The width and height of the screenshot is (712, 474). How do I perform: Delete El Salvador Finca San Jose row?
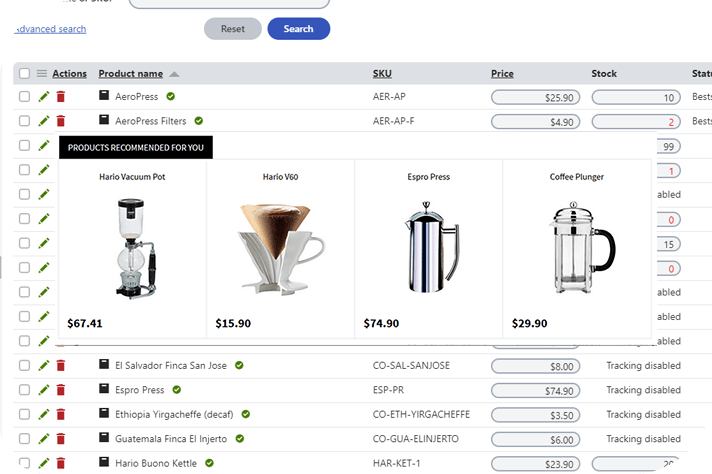point(61,365)
